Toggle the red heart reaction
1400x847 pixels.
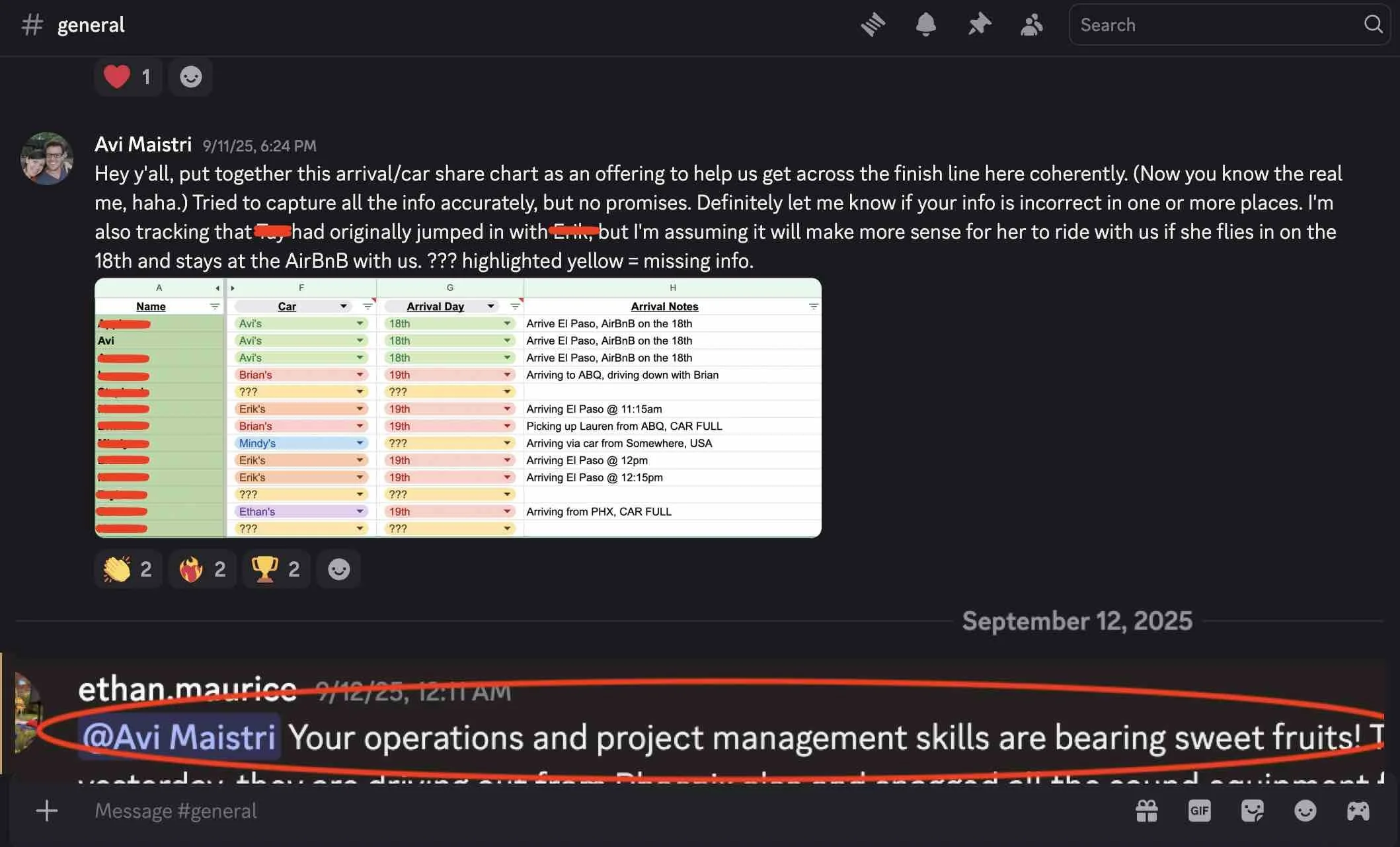click(x=128, y=77)
